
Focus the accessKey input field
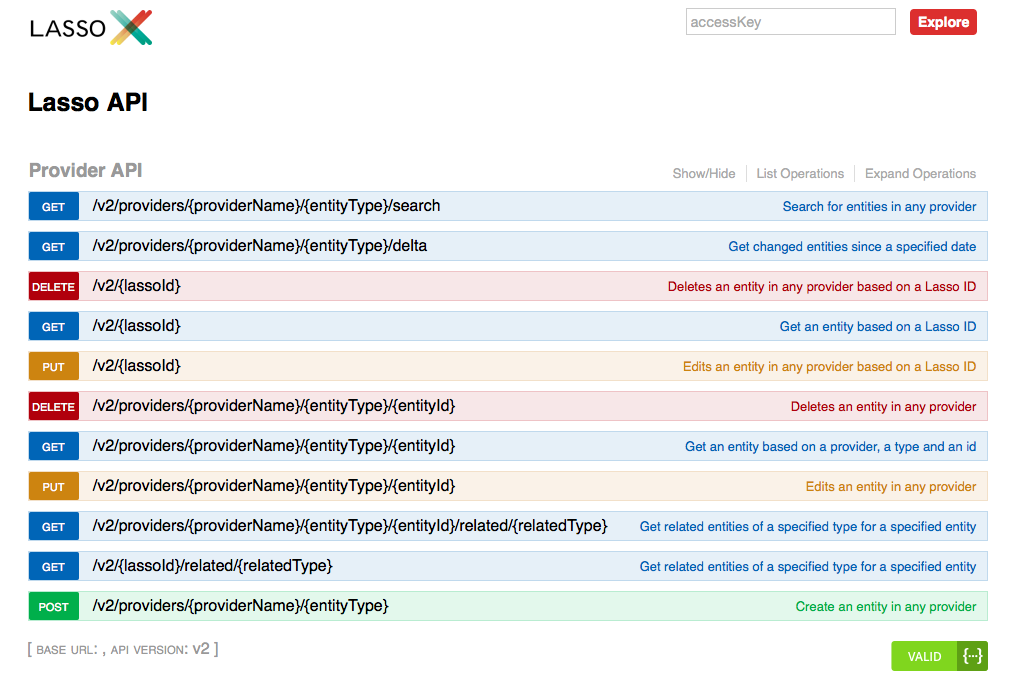[x=790, y=22]
